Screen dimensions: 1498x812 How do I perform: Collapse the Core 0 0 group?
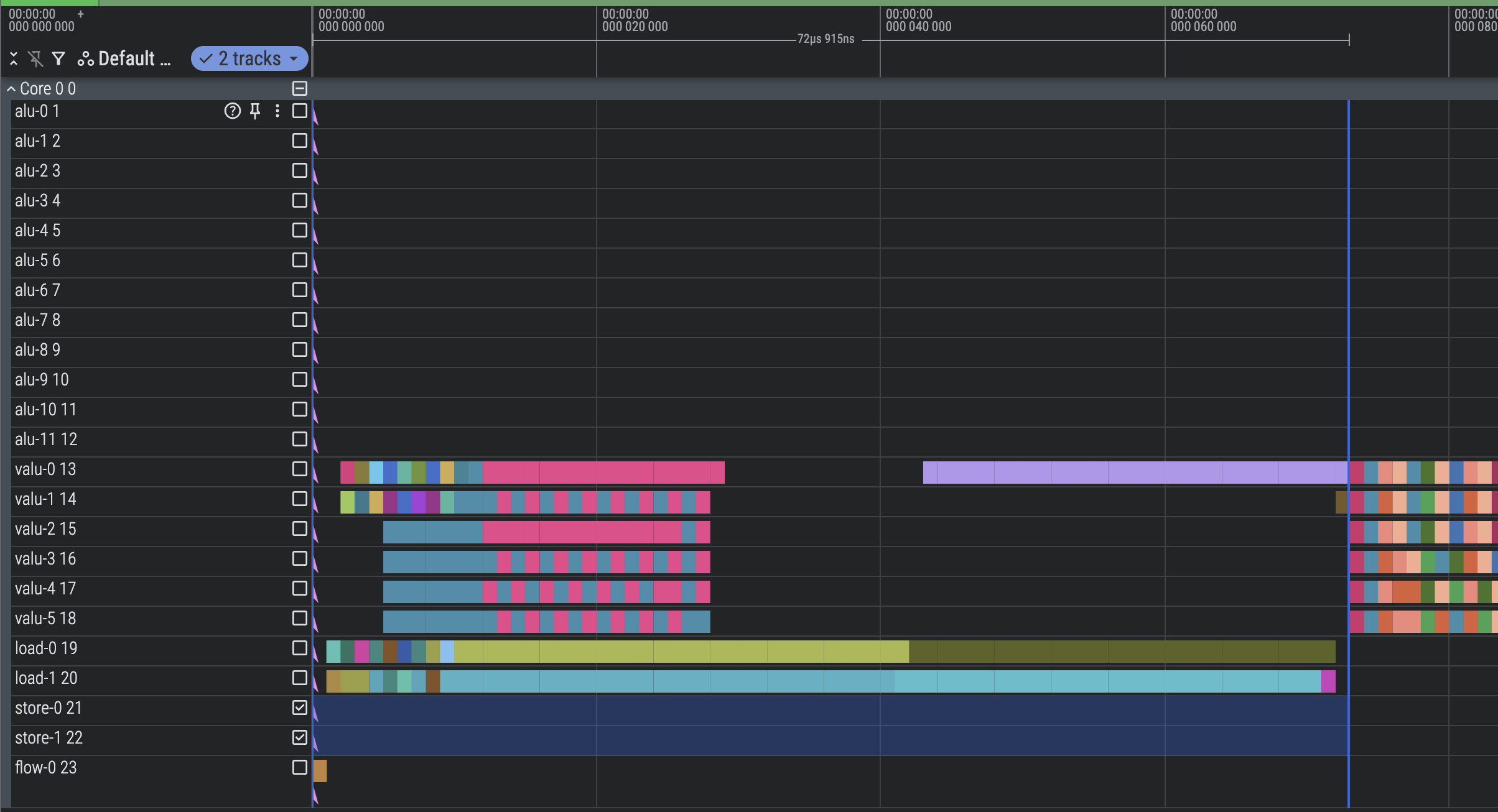pos(11,89)
